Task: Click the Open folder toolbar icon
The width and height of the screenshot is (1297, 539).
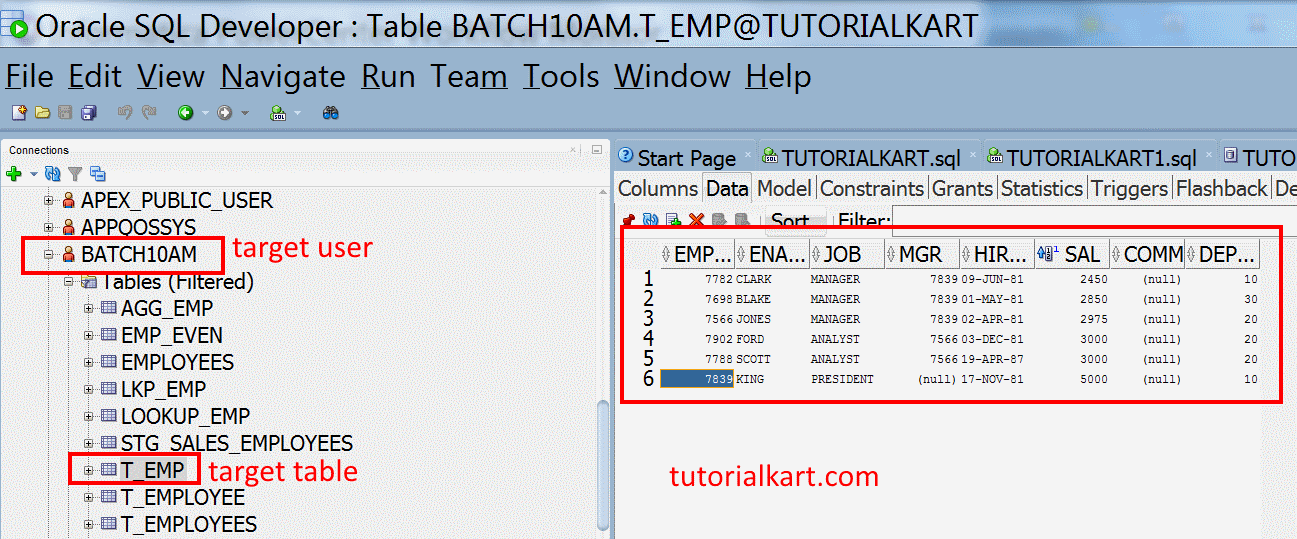Action: coord(42,113)
